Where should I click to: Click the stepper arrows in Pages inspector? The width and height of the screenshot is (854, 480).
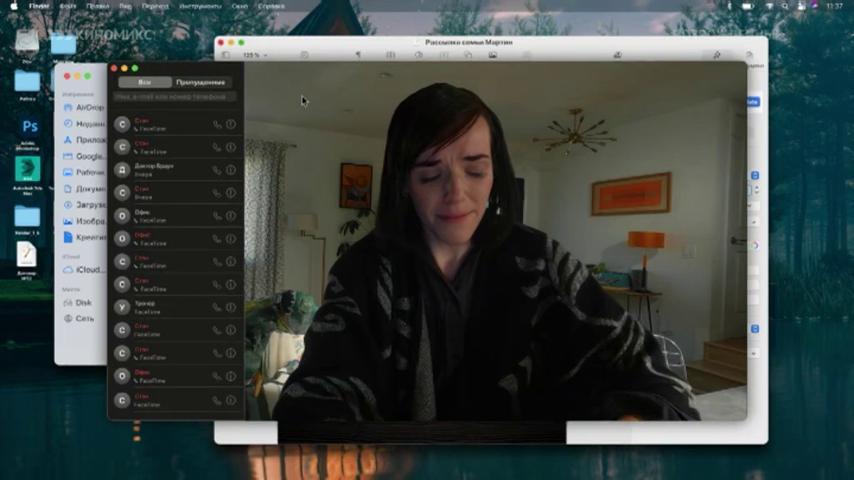coord(757,190)
